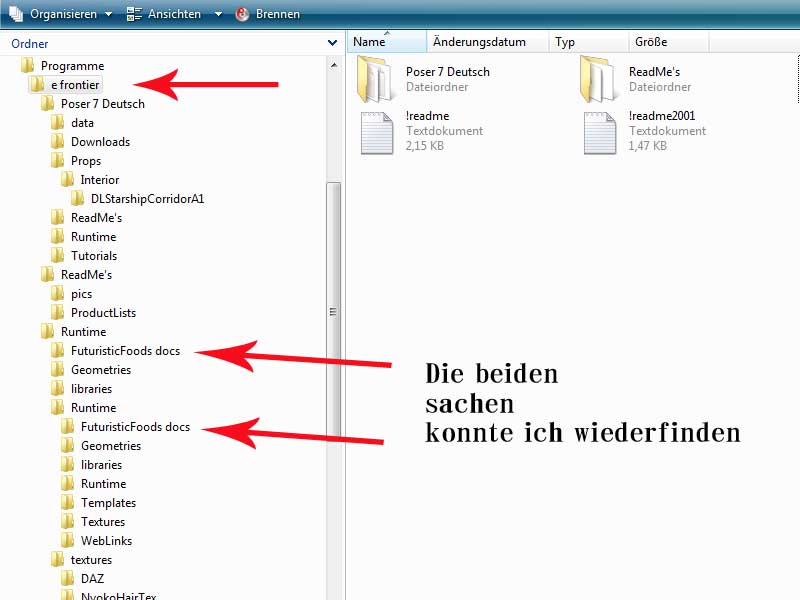This screenshot has width=800, height=600.
Task: Click the Ansichten toolbar button
Action: coord(174,14)
